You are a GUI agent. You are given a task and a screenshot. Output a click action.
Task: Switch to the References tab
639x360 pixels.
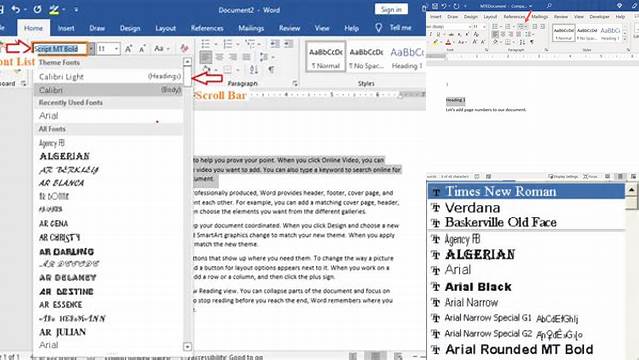pos(207,28)
